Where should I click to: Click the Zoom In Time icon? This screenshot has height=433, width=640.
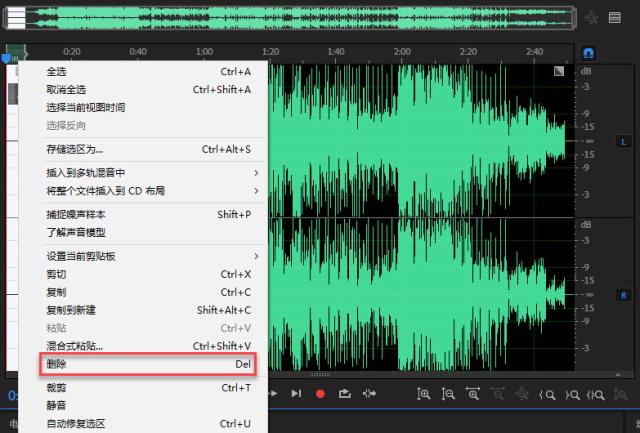pos(473,394)
